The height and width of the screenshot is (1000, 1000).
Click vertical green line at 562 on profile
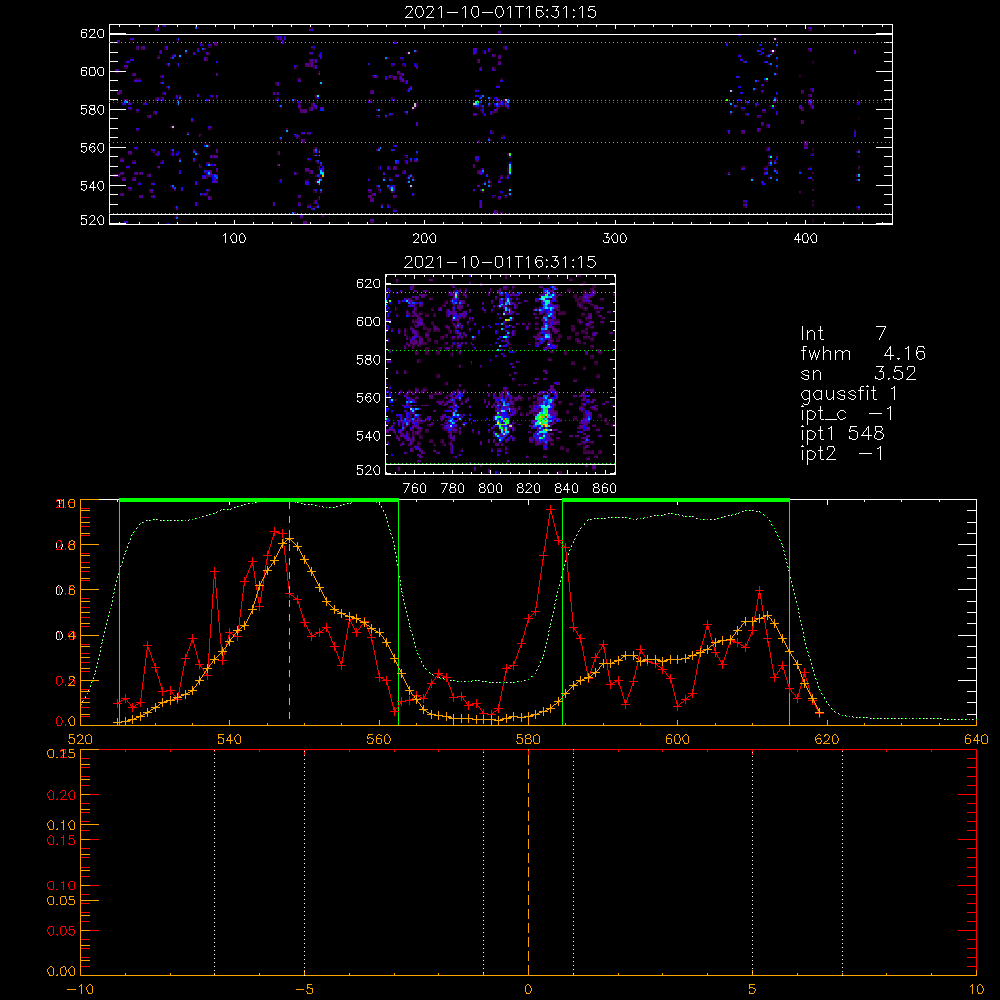click(399, 612)
